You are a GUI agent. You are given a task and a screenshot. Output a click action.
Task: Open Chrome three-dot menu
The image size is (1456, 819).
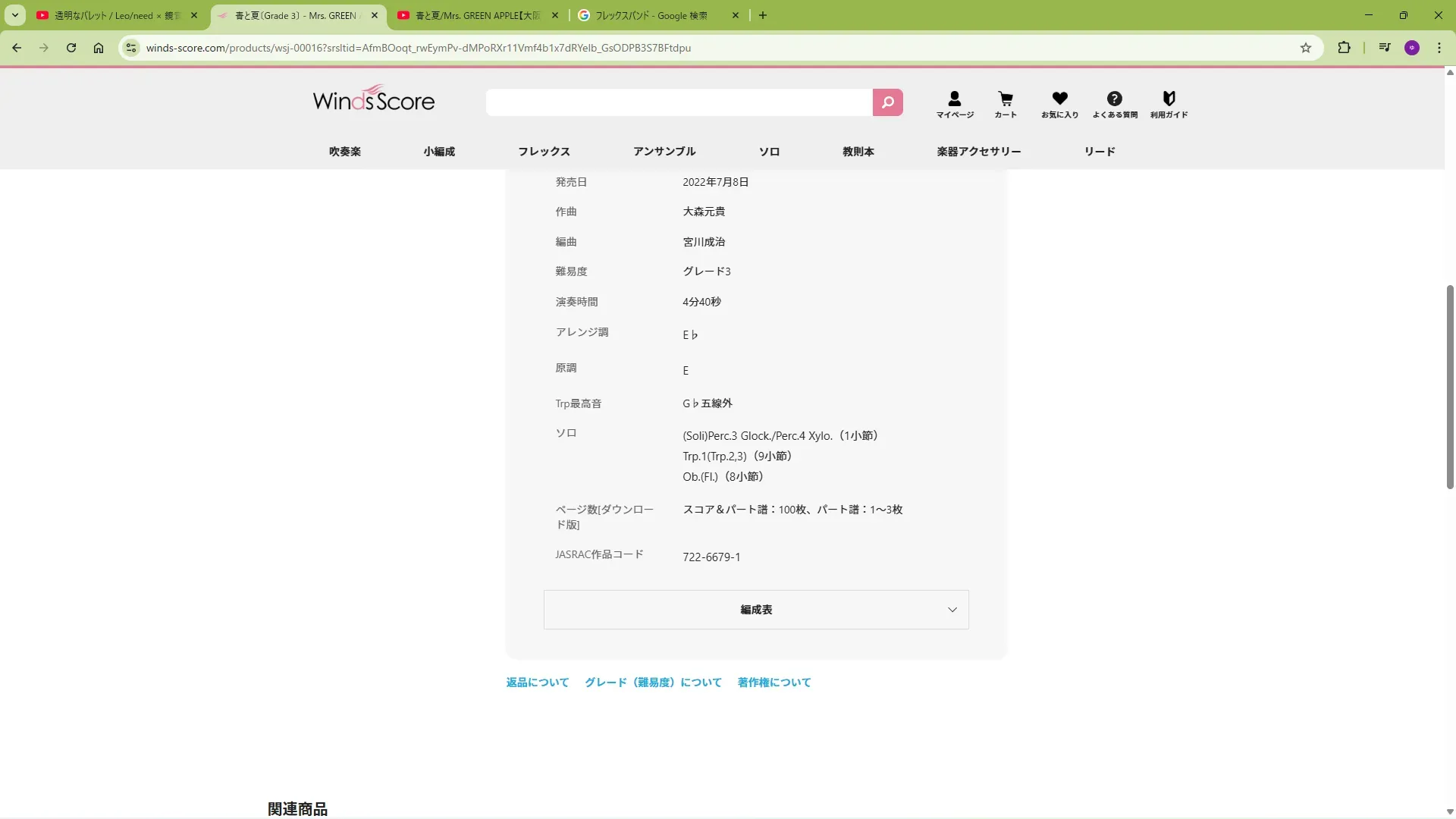(1439, 48)
